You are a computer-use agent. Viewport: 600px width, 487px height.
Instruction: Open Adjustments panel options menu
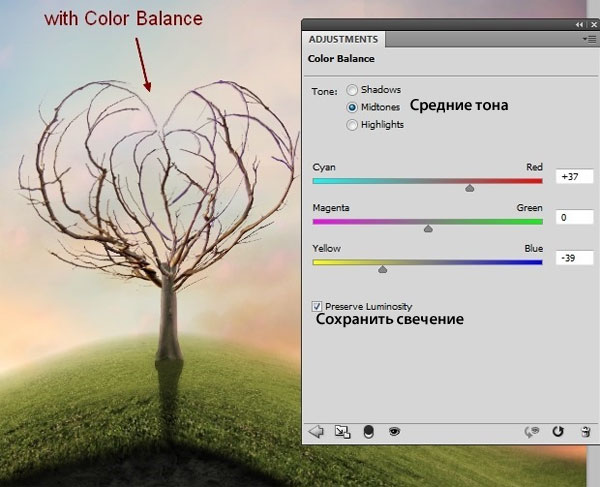tap(589, 39)
